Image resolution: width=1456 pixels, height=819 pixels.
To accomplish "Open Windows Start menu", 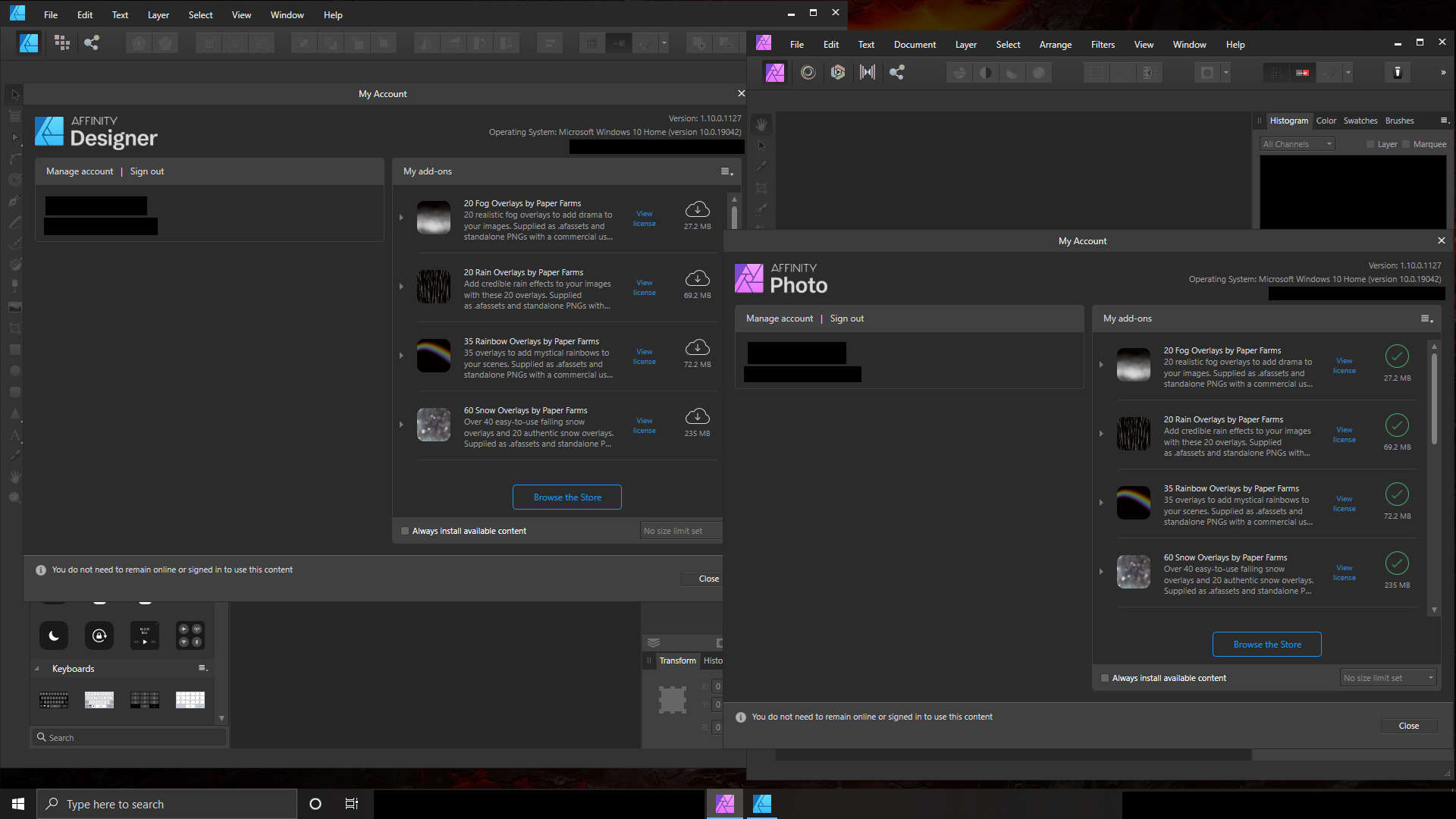I will (18, 804).
